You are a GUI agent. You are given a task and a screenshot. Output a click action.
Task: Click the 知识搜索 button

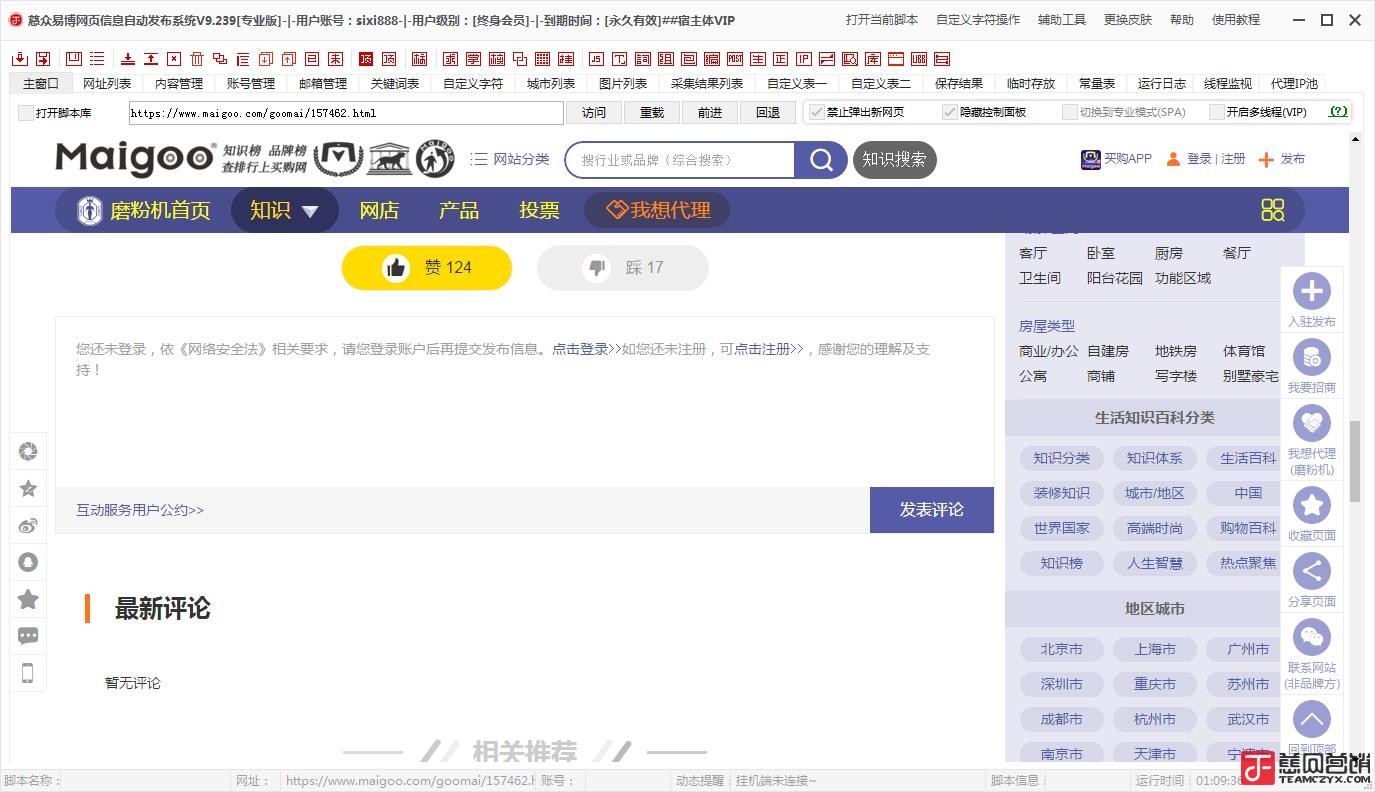pos(894,160)
